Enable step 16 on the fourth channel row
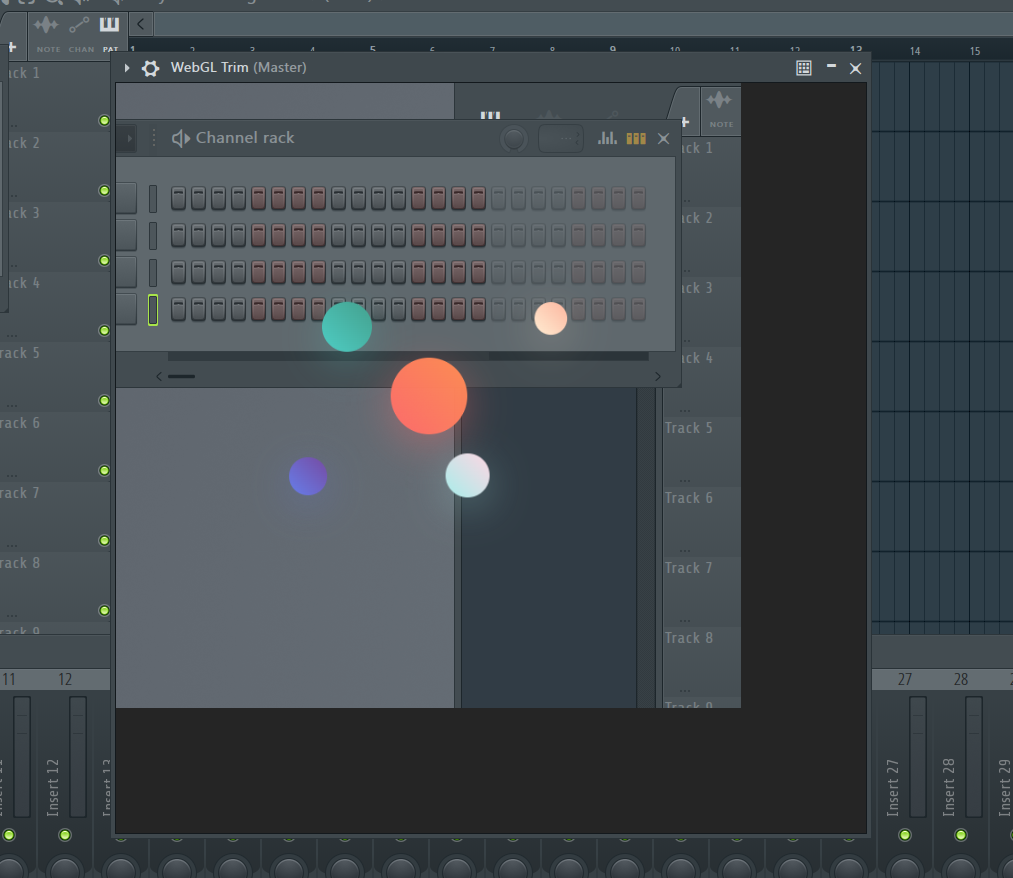This screenshot has width=1013, height=878. [x=478, y=310]
